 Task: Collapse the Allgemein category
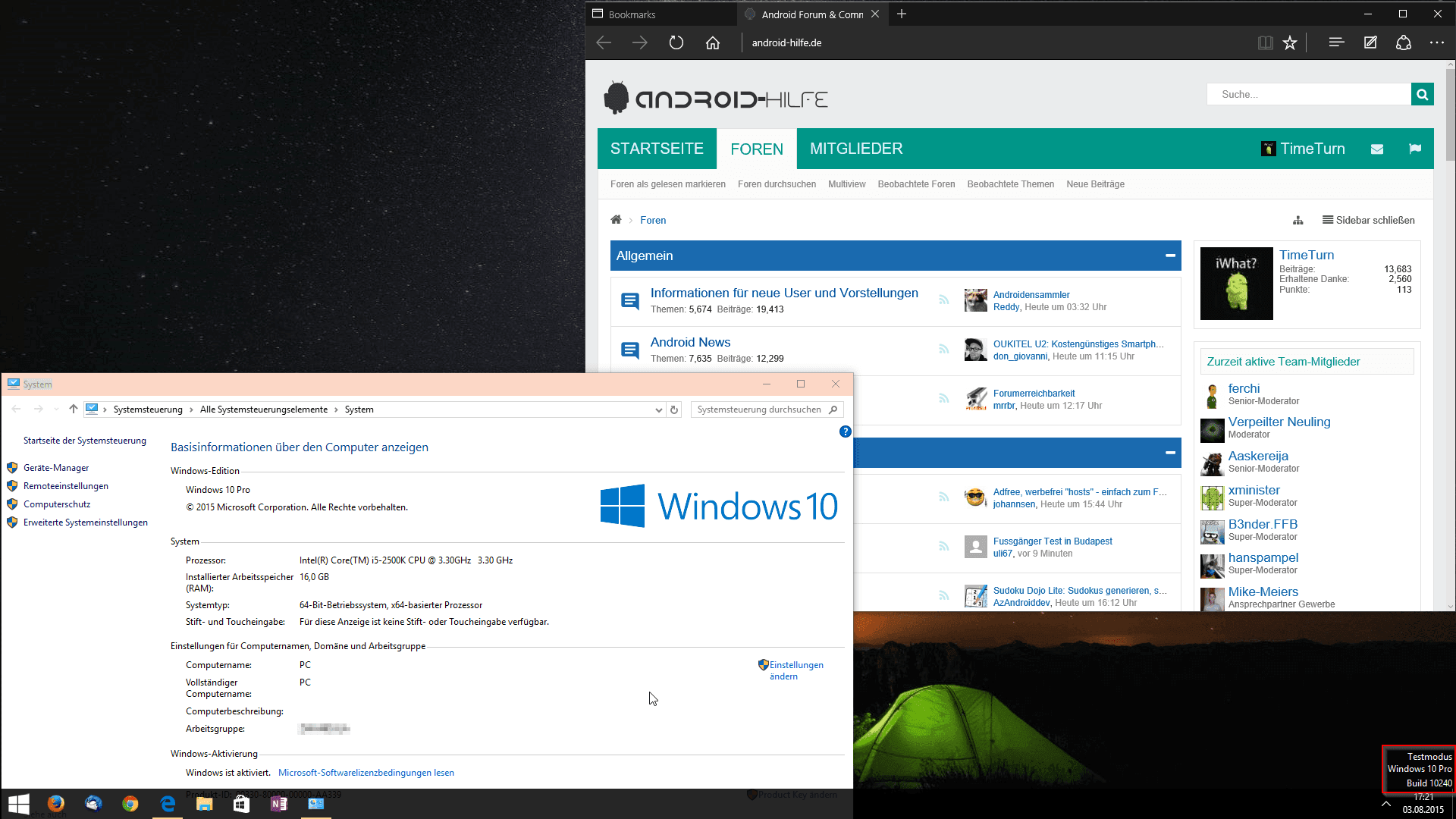pyautogui.click(x=1170, y=256)
